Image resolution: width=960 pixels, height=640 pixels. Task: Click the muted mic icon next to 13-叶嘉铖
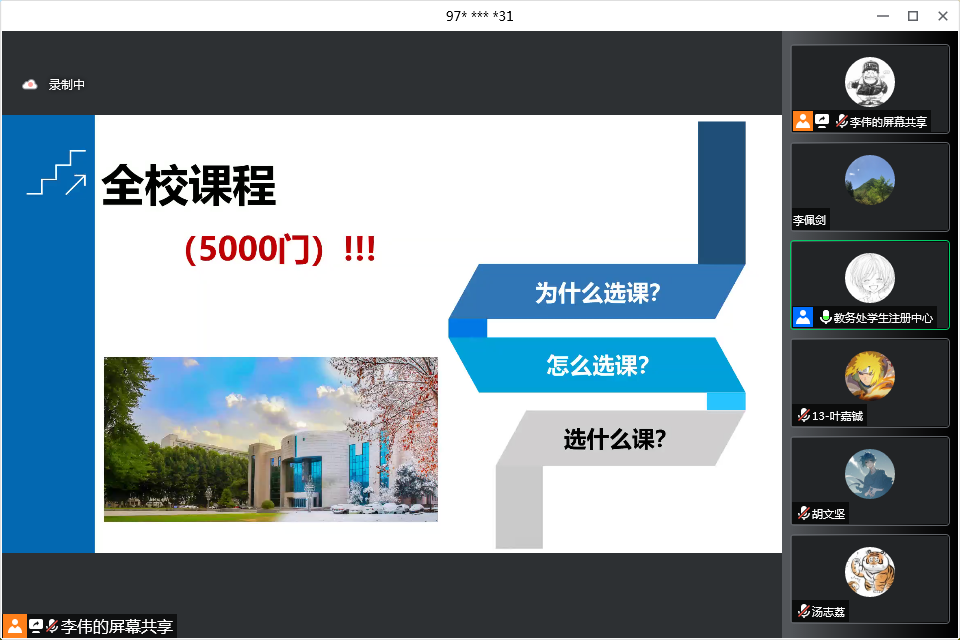point(803,415)
